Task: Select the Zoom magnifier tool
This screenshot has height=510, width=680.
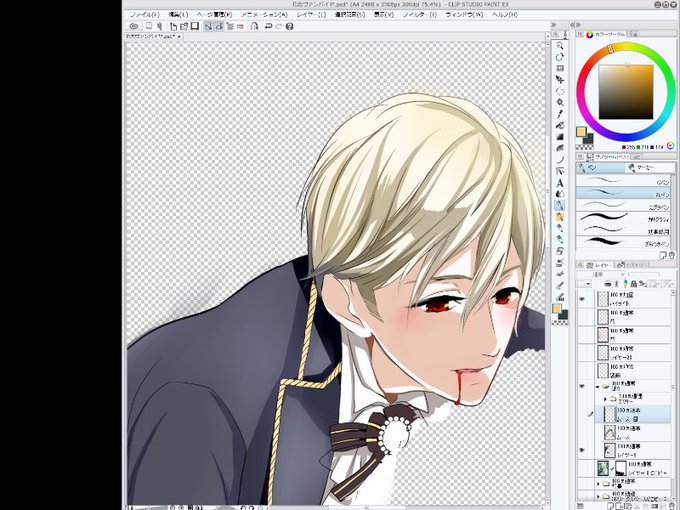Action: (560, 46)
